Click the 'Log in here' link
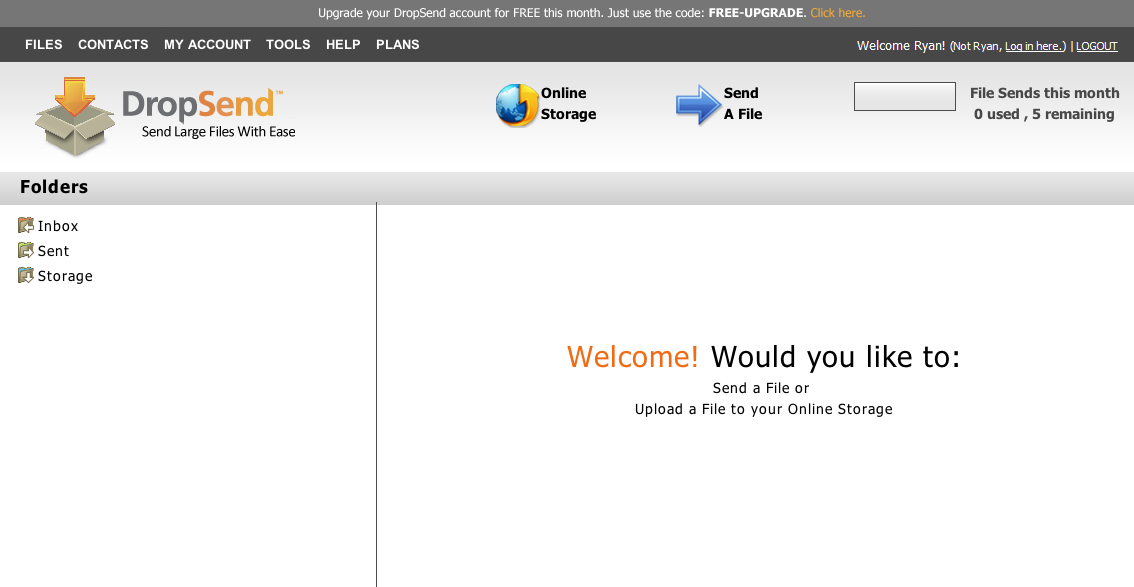 tap(1034, 47)
